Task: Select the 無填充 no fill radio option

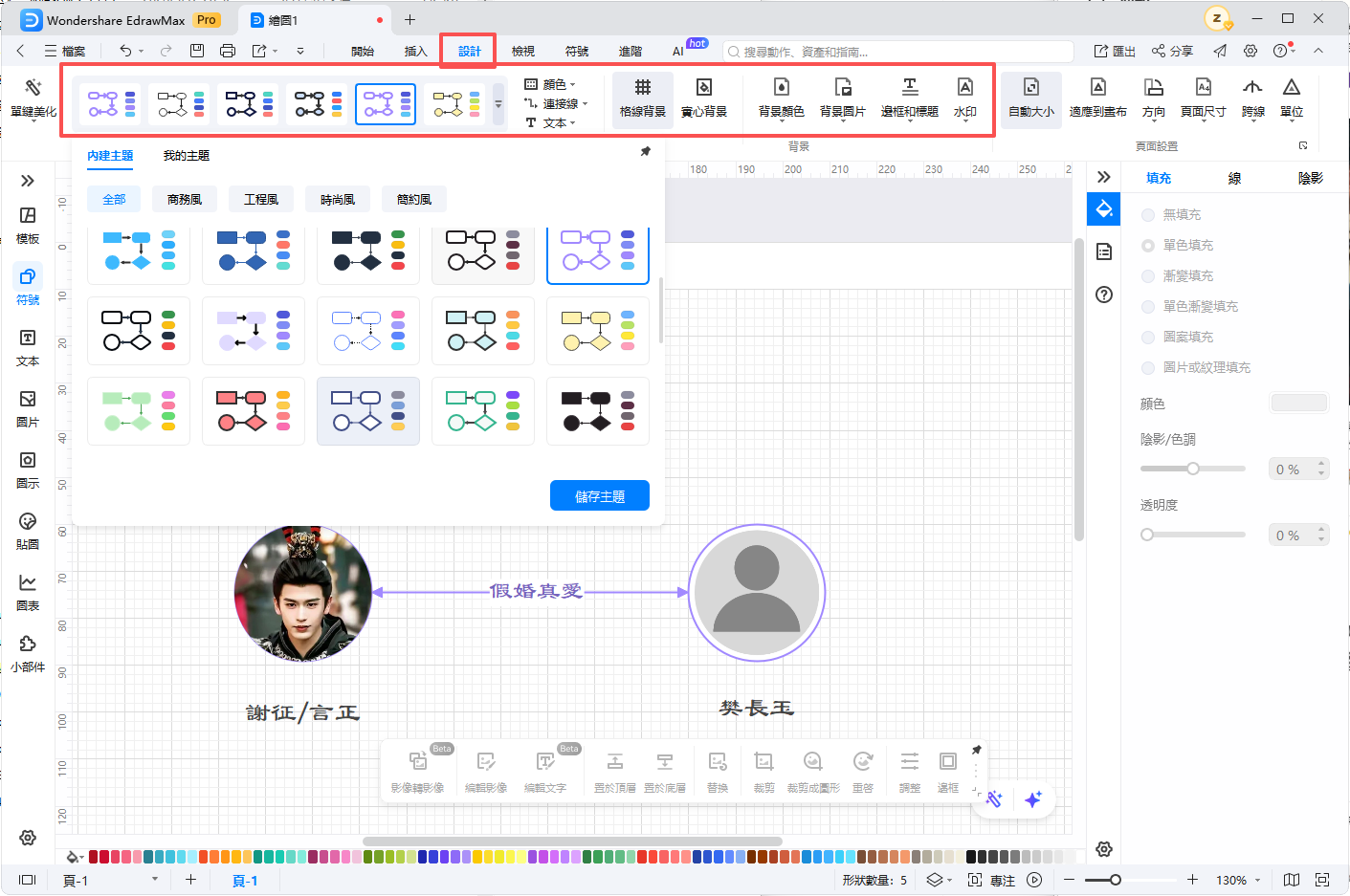Action: pyautogui.click(x=1148, y=215)
